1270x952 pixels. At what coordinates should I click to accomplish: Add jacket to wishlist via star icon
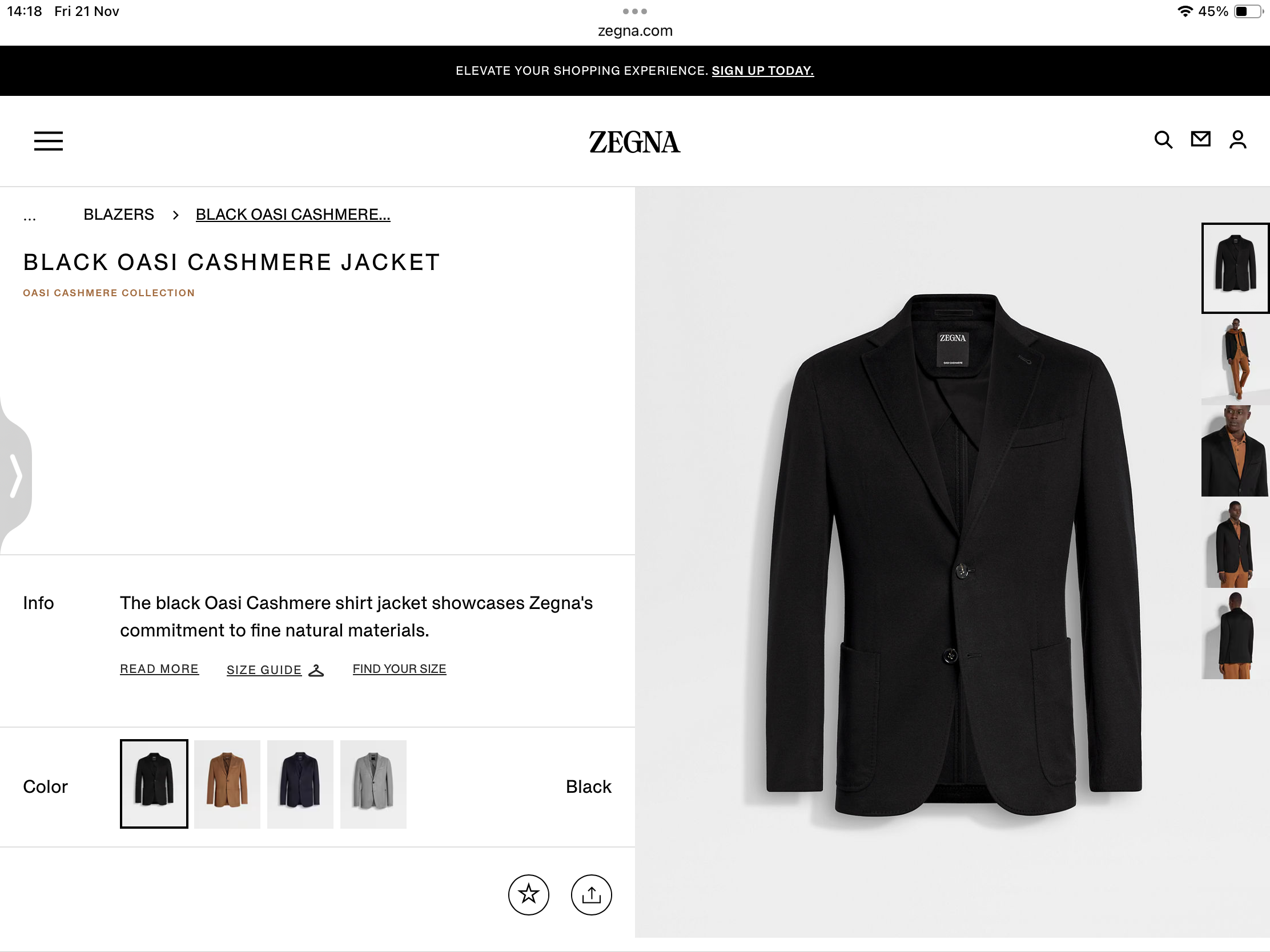pos(529,894)
